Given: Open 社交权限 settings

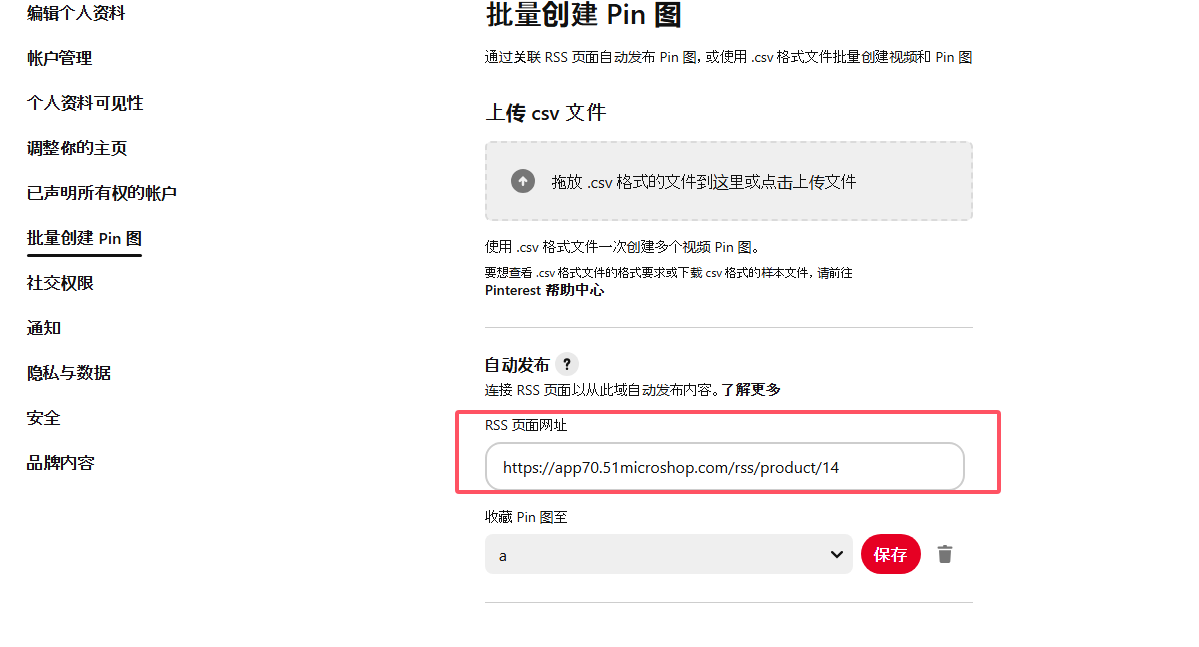Looking at the screenshot, I should tap(60, 284).
